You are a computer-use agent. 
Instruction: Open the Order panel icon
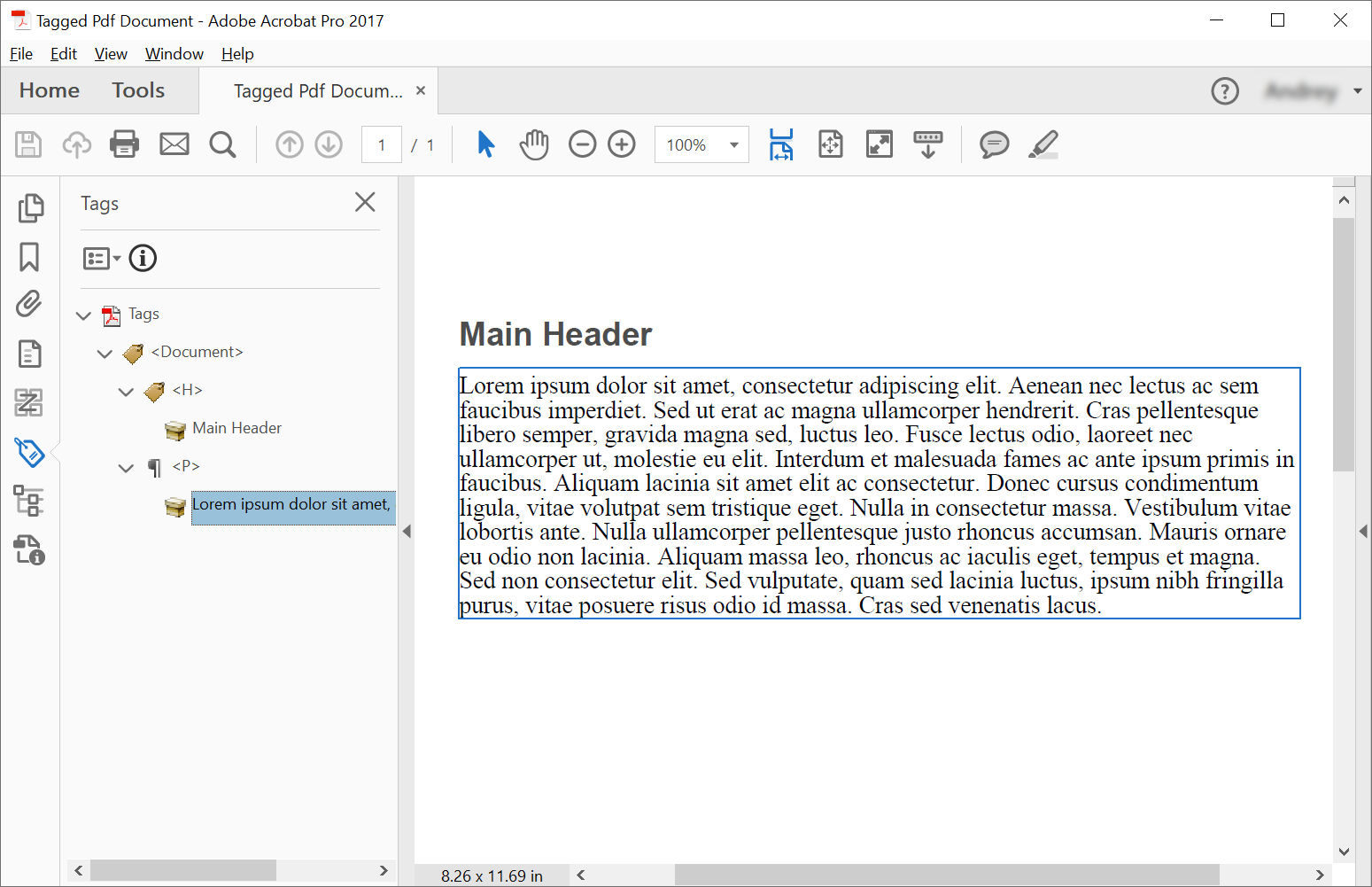point(29,402)
